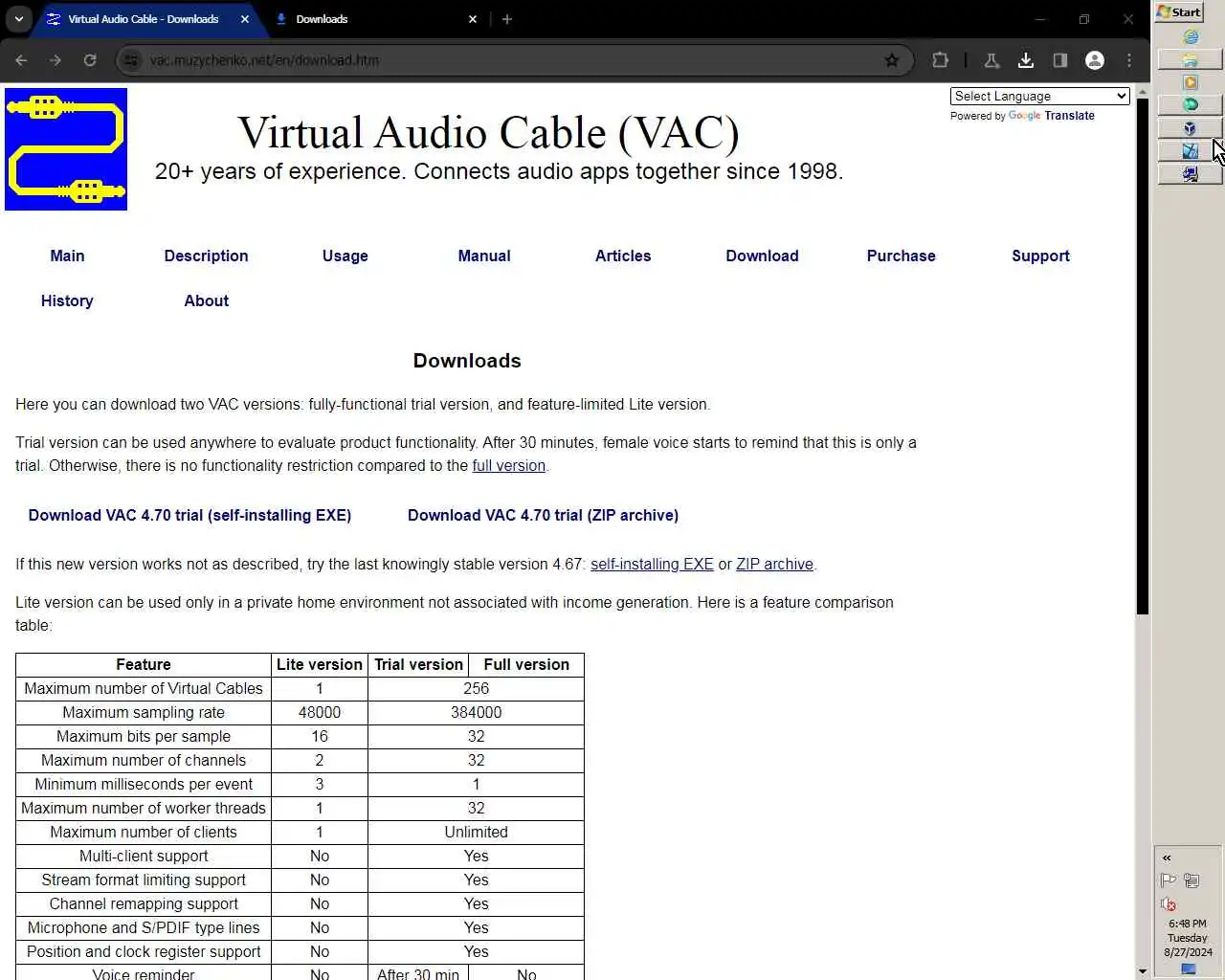Select the 'Maximum sampling rate' row label
The height and width of the screenshot is (980, 1225).
144,712
